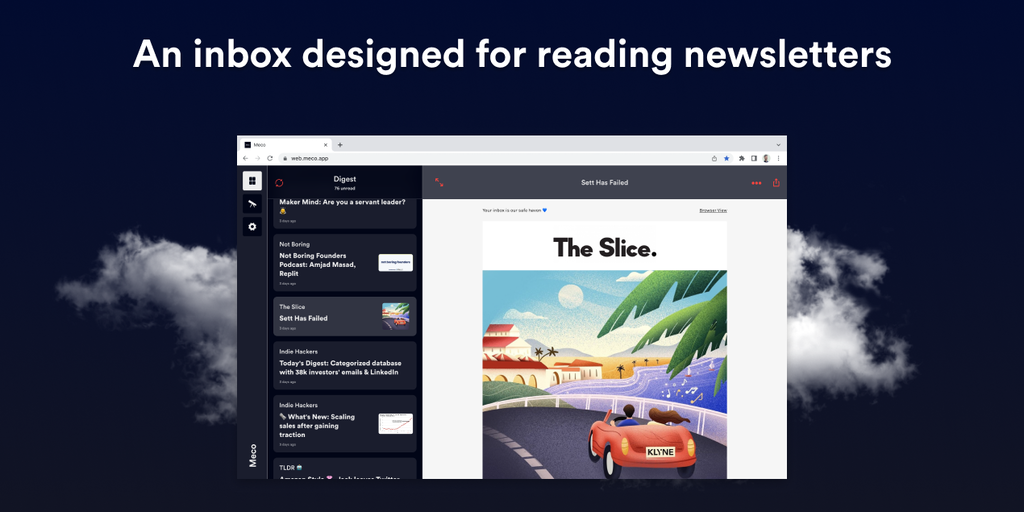Open the Browser View link
The height and width of the screenshot is (512, 1024).
[713, 210]
